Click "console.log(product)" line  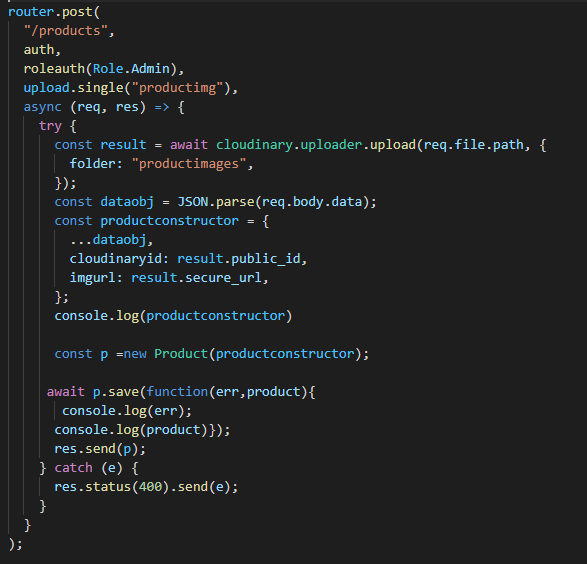(x=131, y=430)
